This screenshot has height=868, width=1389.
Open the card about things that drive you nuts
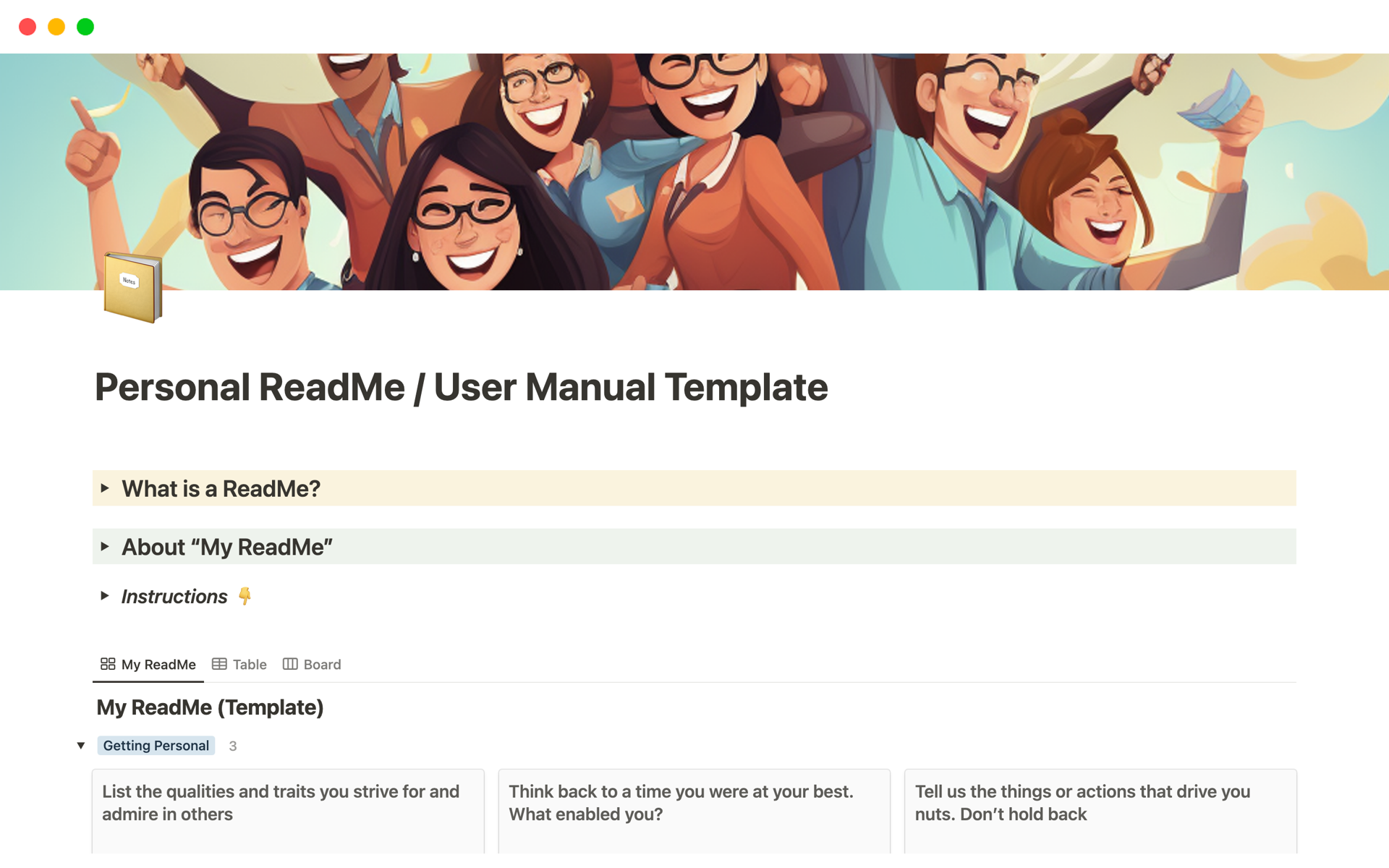point(1100,810)
